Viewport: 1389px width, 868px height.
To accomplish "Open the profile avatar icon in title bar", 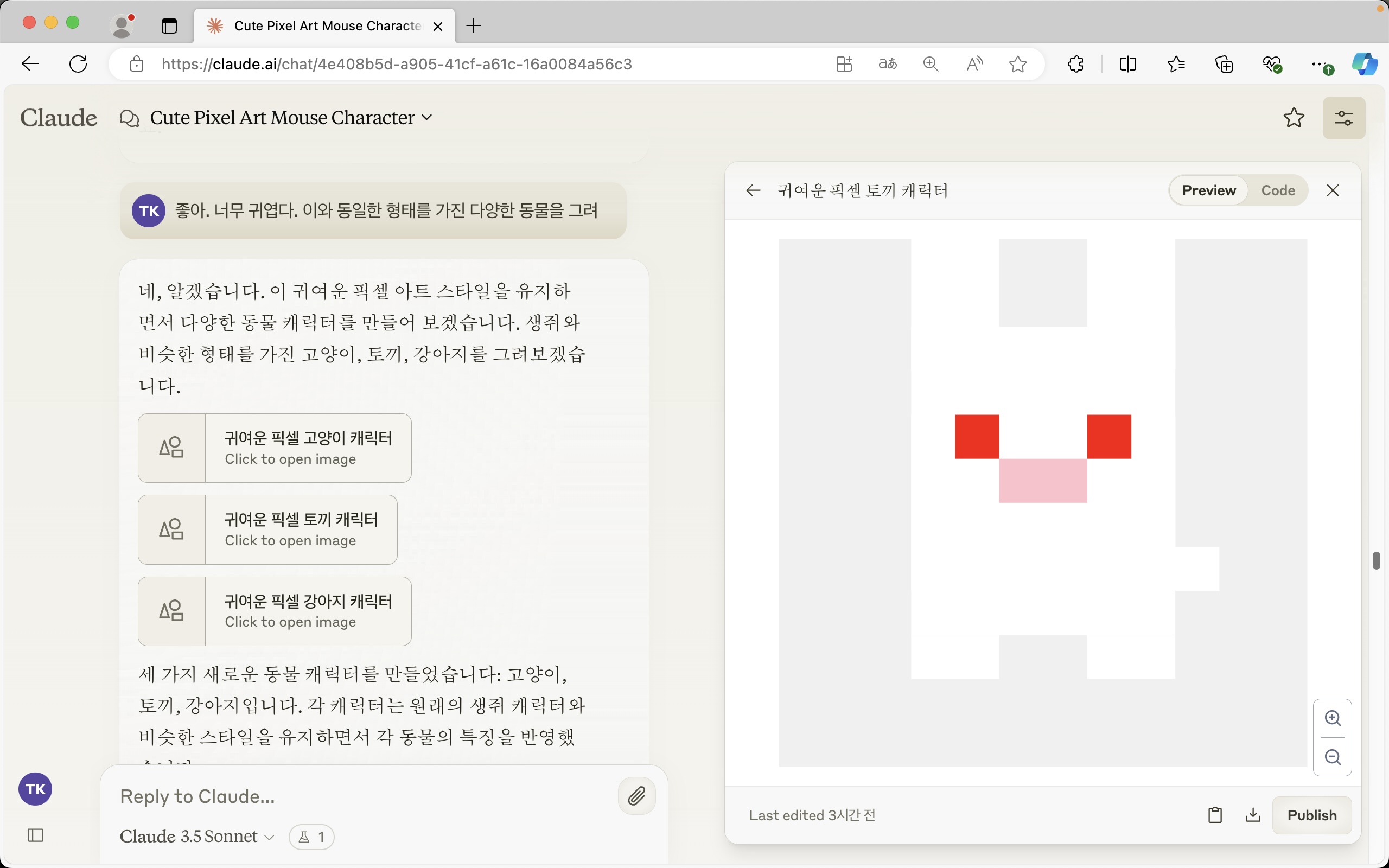I will pyautogui.click(x=122, y=25).
